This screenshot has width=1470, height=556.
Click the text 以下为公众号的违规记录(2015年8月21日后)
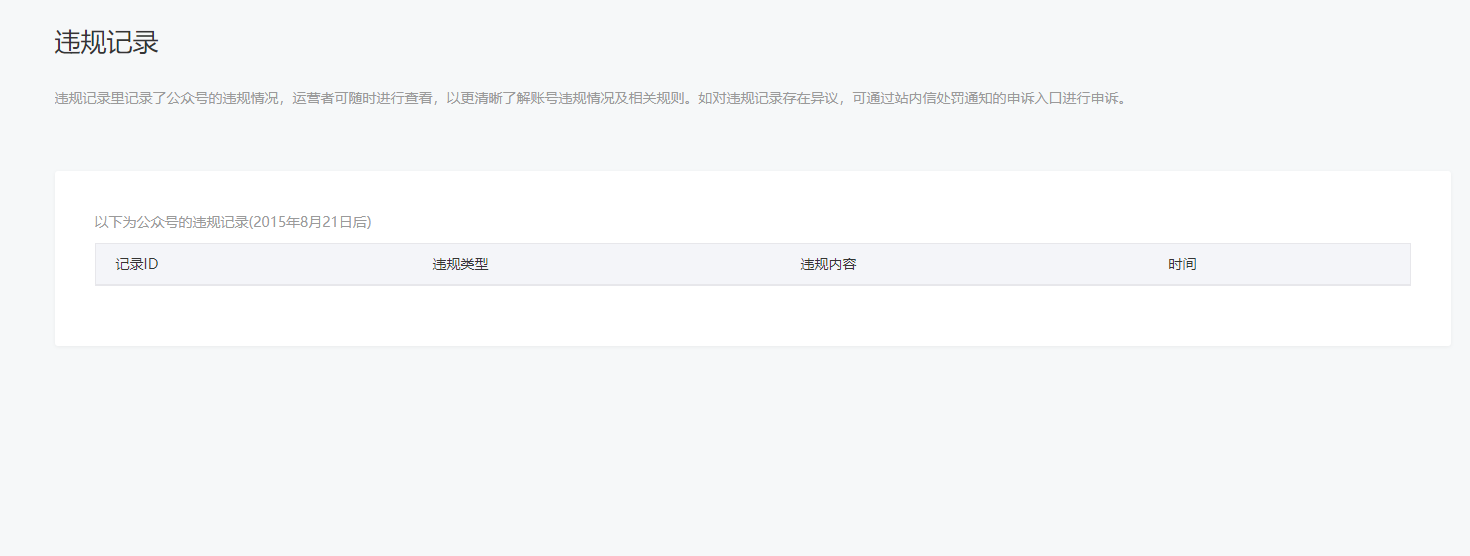pyautogui.click(x=233, y=222)
